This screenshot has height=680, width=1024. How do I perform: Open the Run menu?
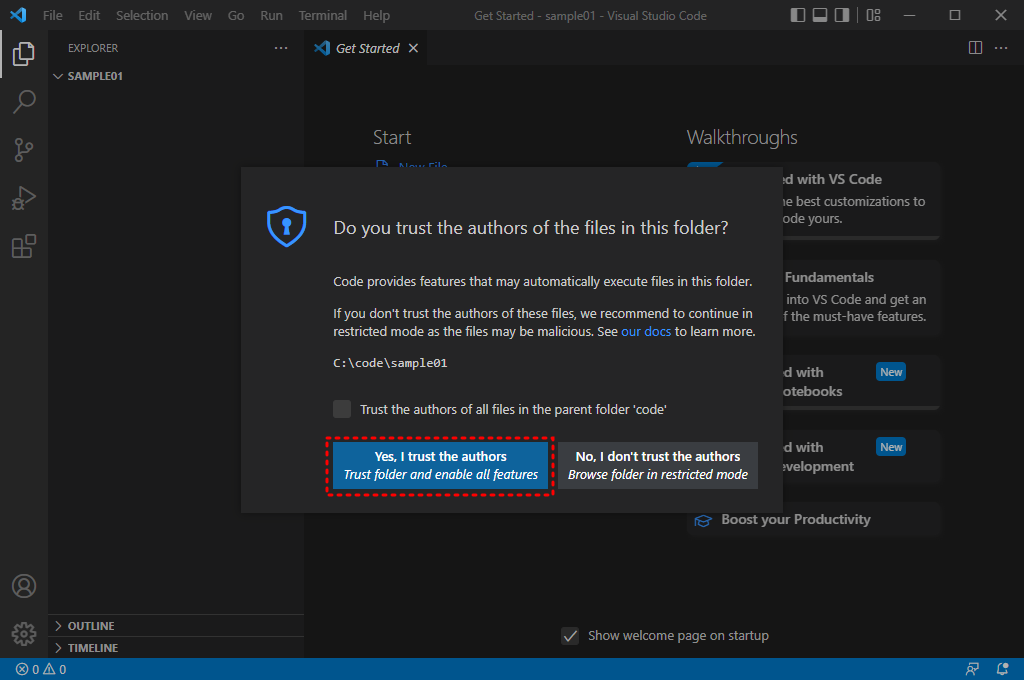click(271, 15)
